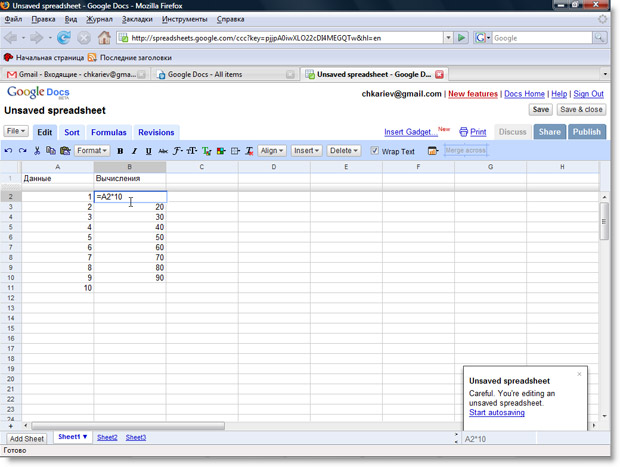The height and width of the screenshot is (467, 620).
Task: Click the vertical scrollbar thumb
Action: click(604, 221)
